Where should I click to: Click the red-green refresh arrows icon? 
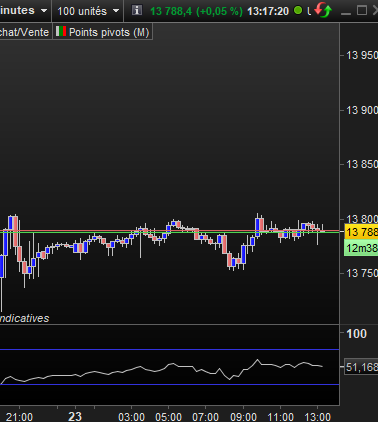[x=323, y=10]
